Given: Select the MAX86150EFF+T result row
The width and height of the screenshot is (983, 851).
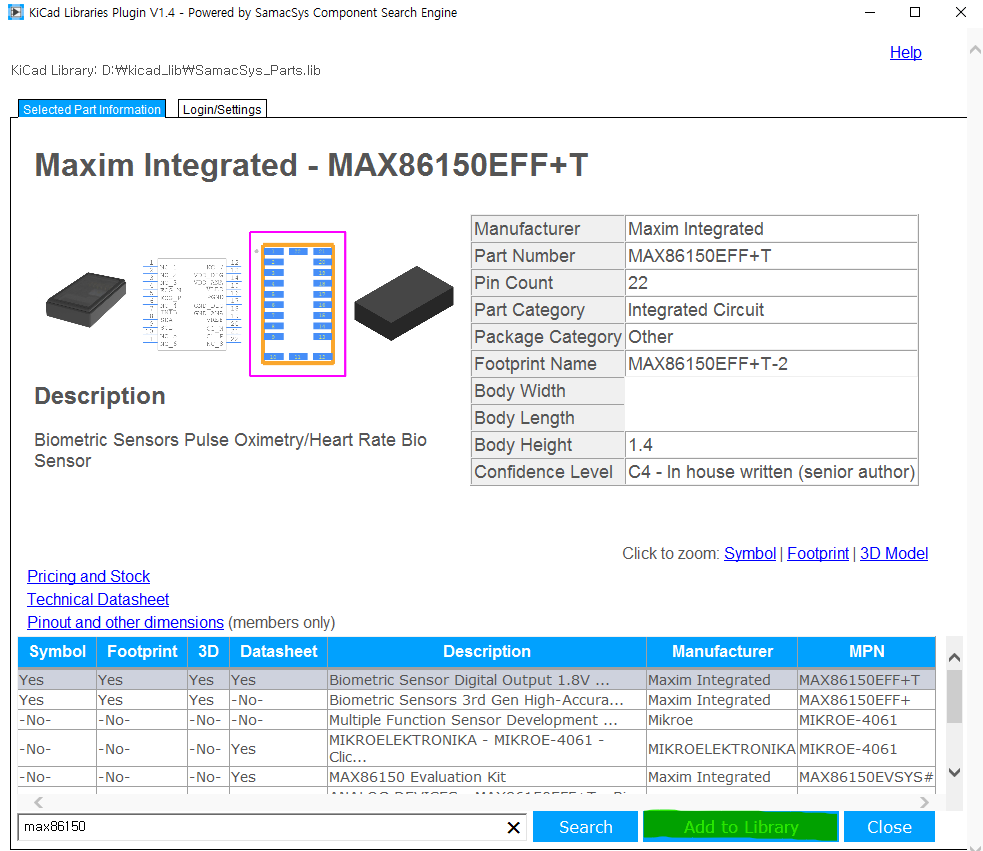Looking at the screenshot, I should point(476,680).
